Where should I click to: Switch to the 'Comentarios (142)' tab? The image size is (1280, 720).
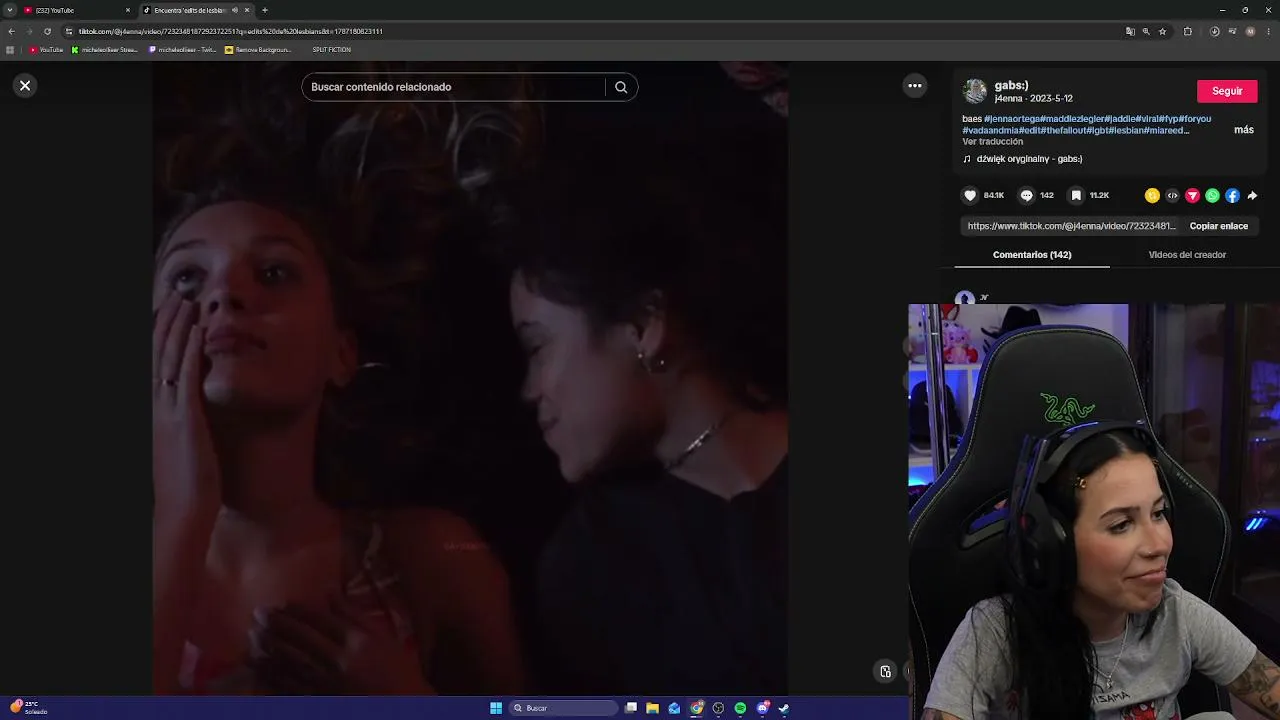(1032, 255)
